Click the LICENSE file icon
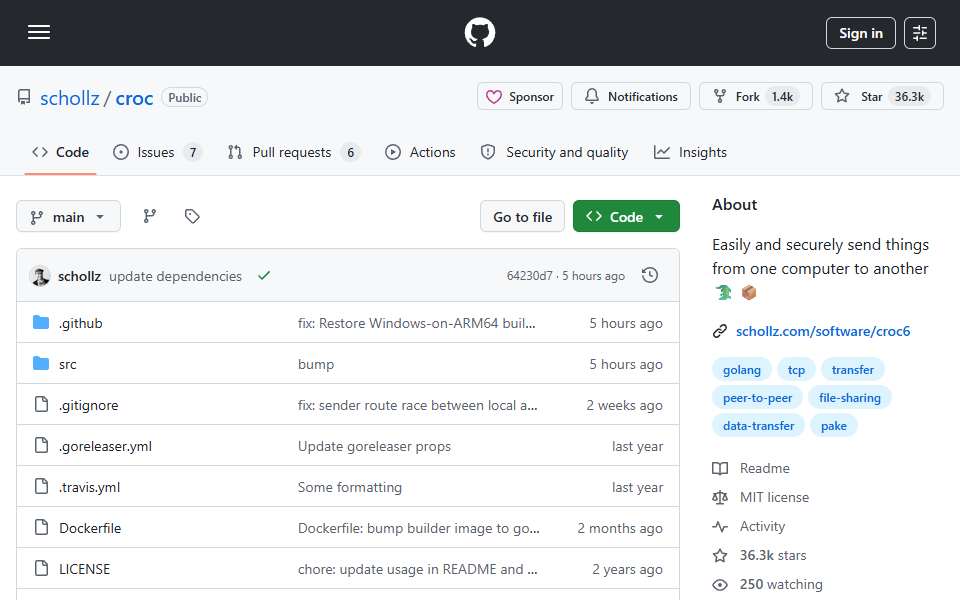 [41, 568]
